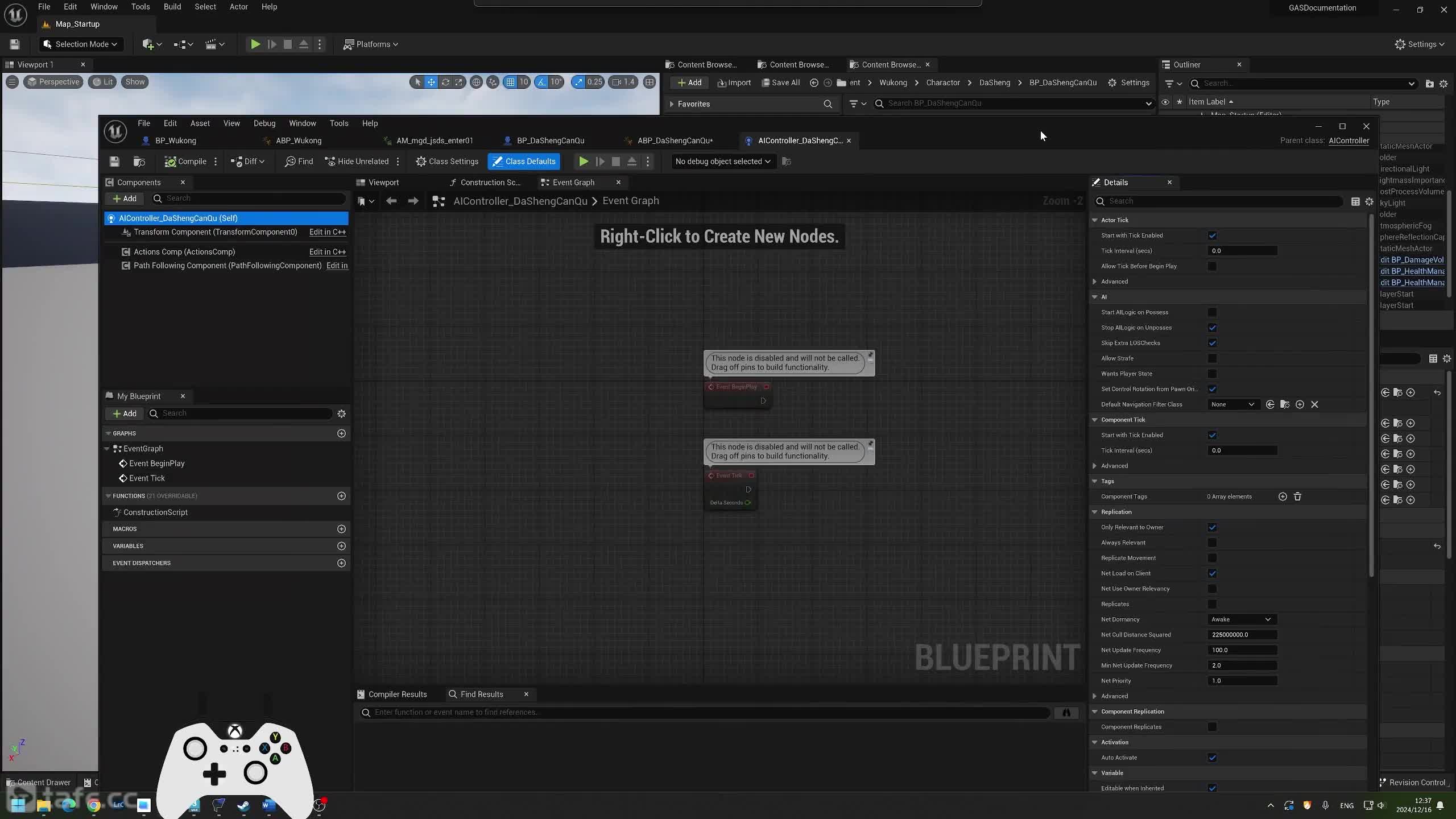Viewport: 1456px width, 819px height.
Task: Click Edit in C++ for Actions Comp
Action: pyautogui.click(x=328, y=252)
